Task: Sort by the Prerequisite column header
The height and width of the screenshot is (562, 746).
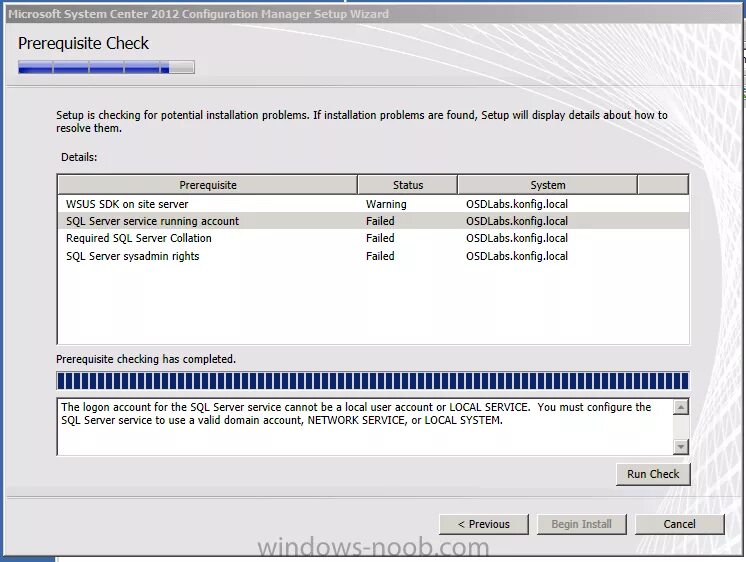Action: [x=207, y=185]
